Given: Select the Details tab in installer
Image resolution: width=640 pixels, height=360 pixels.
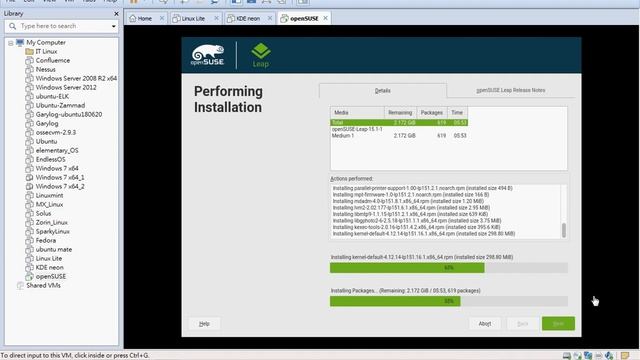Looking at the screenshot, I should coord(382,91).
